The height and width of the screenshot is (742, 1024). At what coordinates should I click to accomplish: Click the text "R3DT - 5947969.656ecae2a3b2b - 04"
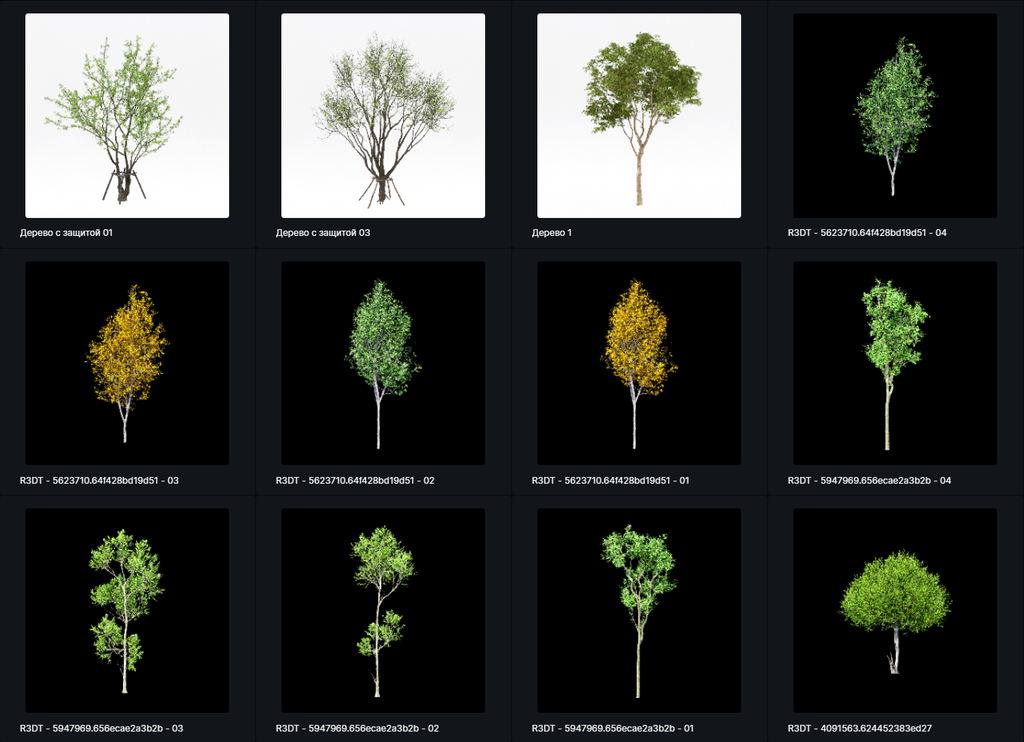tap(869, 480)
